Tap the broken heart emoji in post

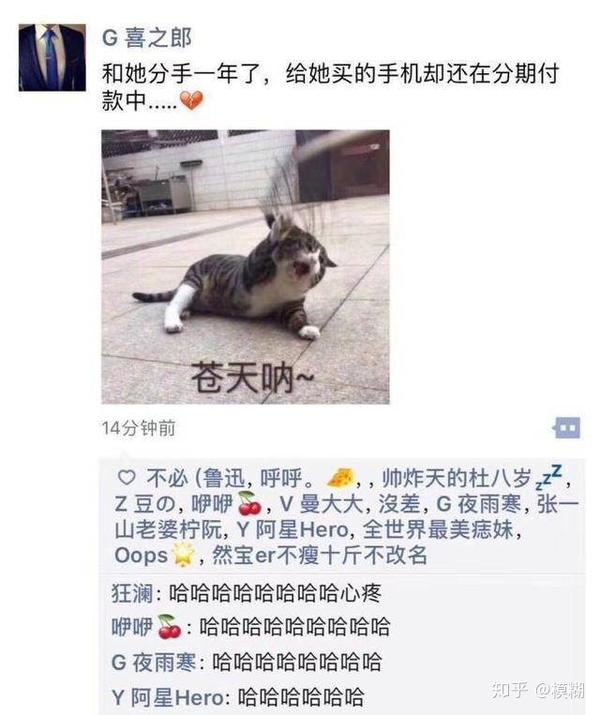point(192,101)
